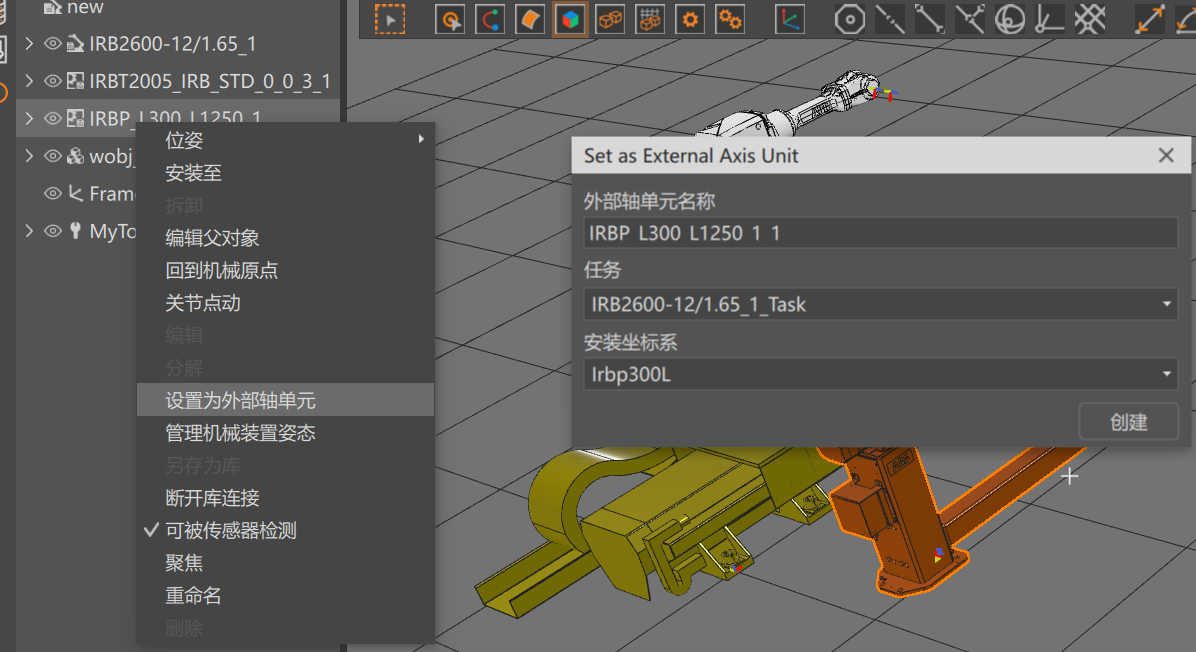Toggle the snap edge sphere icon

1010,19
